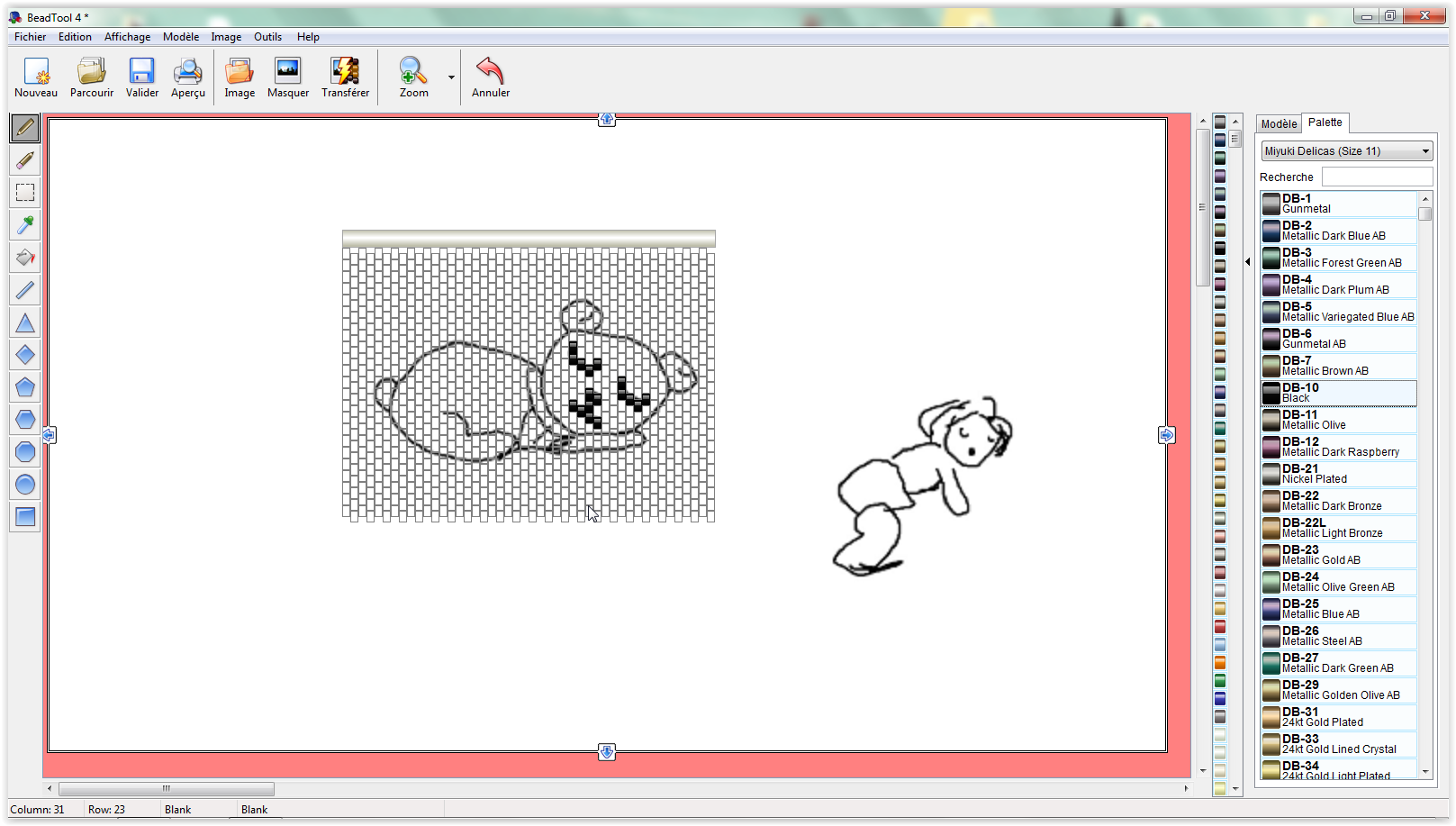
Task: Open the Modèle menu
Action: (180, 37)
